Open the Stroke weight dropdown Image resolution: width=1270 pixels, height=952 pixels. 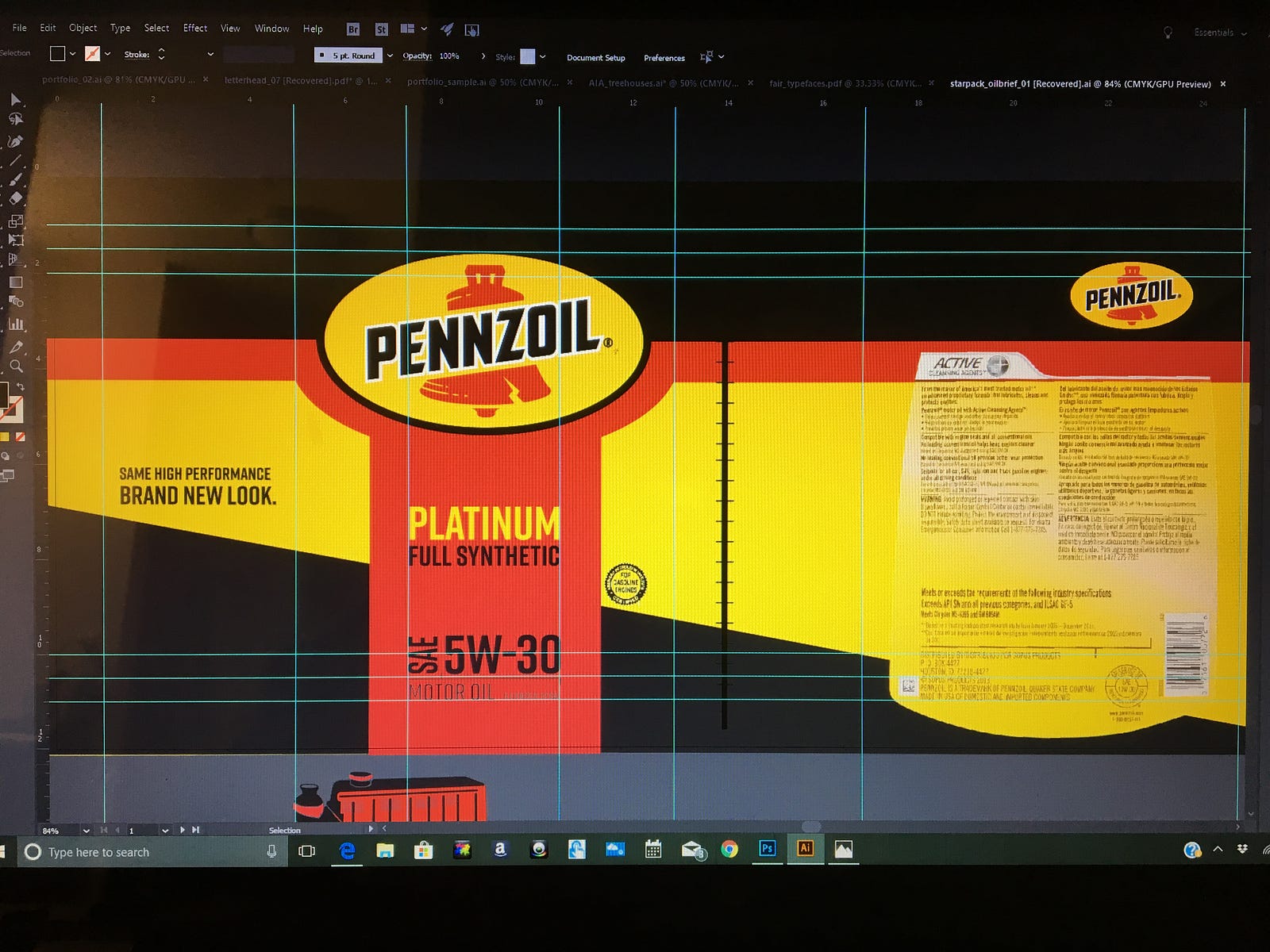[210, 54]
